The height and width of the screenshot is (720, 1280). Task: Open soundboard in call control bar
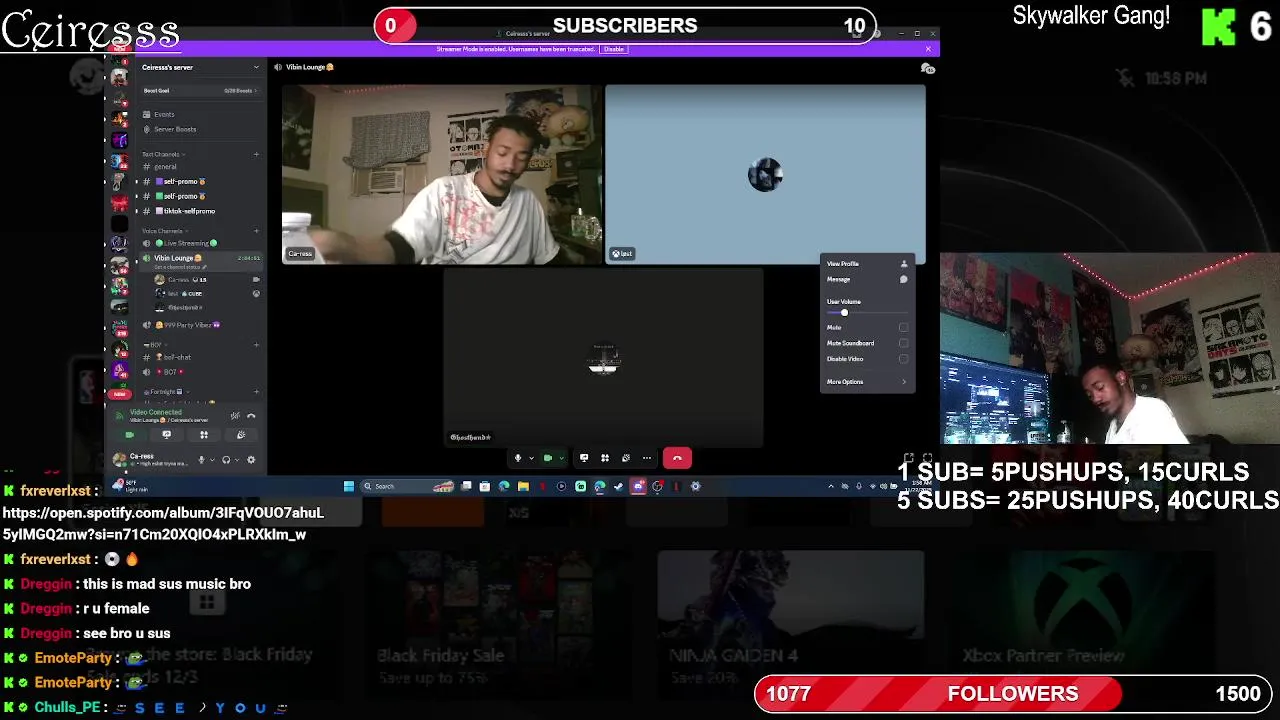[626, 458]
